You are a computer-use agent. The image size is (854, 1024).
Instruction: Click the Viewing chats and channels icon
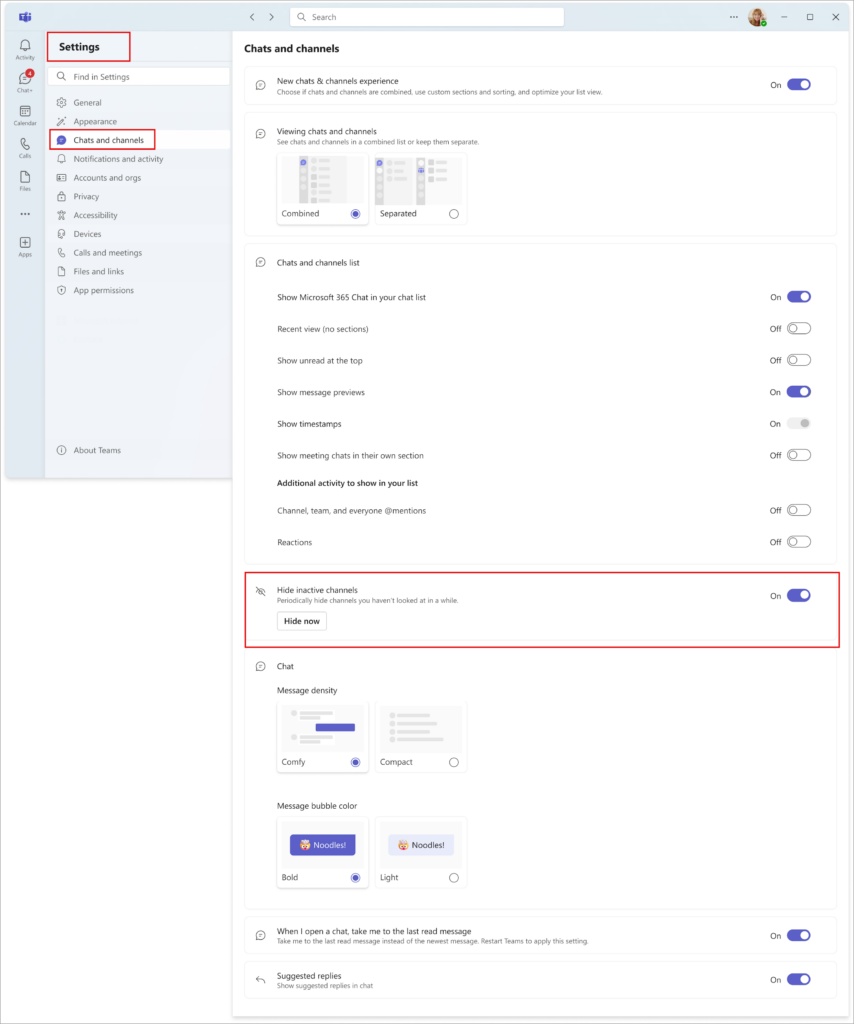[x=261, y=134]
